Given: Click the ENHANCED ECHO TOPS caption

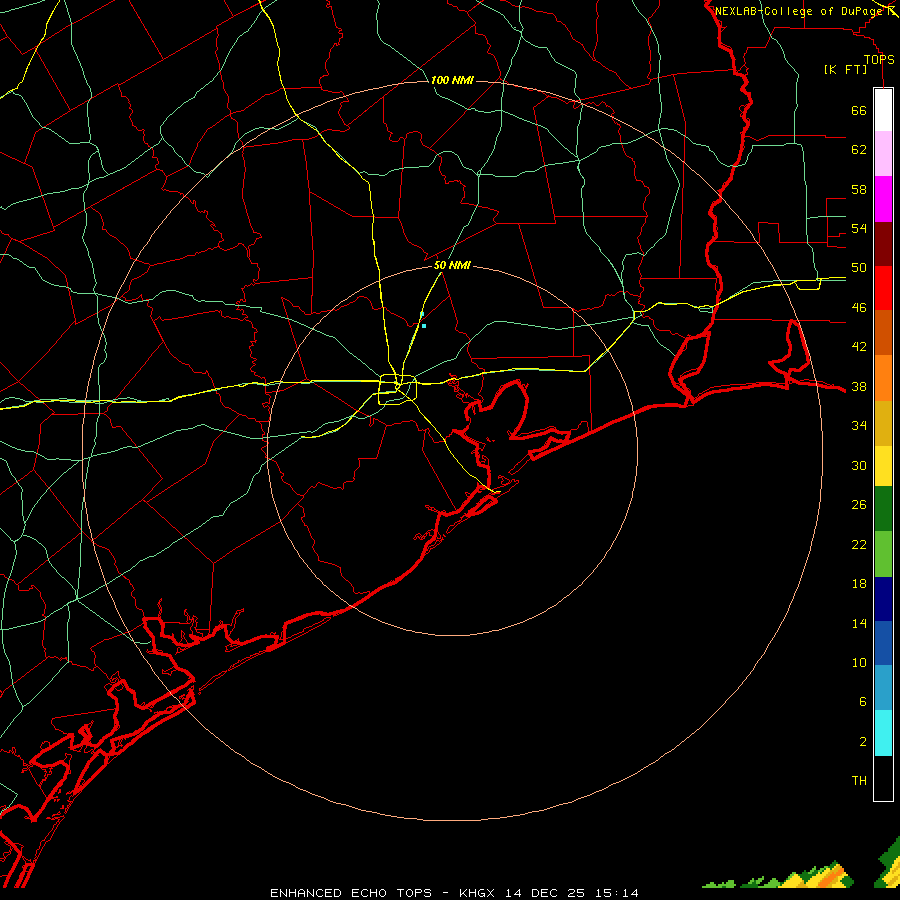Looking at the screenshot, I should click(351, 893).
